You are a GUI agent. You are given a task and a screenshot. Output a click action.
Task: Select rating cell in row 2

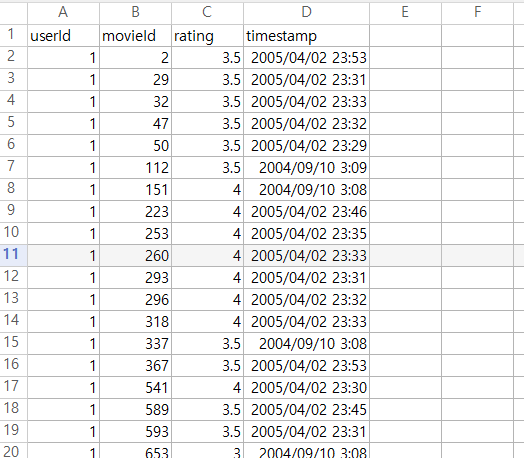tap(207, 57)
